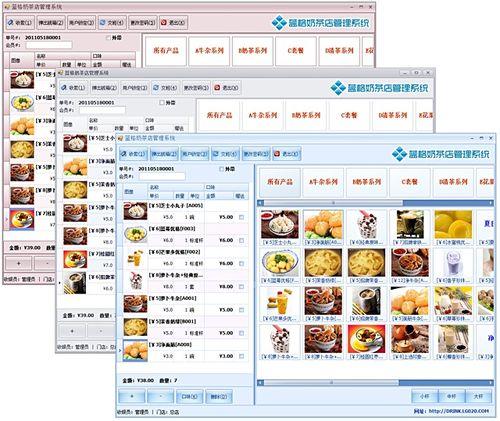Select ¥6 椰香珍珠 product in bottom row
Image resolution: width=500 pixels, height=421 pixels.
coord(453,342)
